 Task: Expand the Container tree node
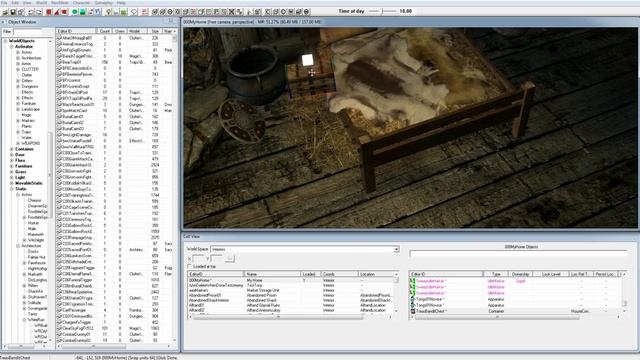(x=12, y=149)
